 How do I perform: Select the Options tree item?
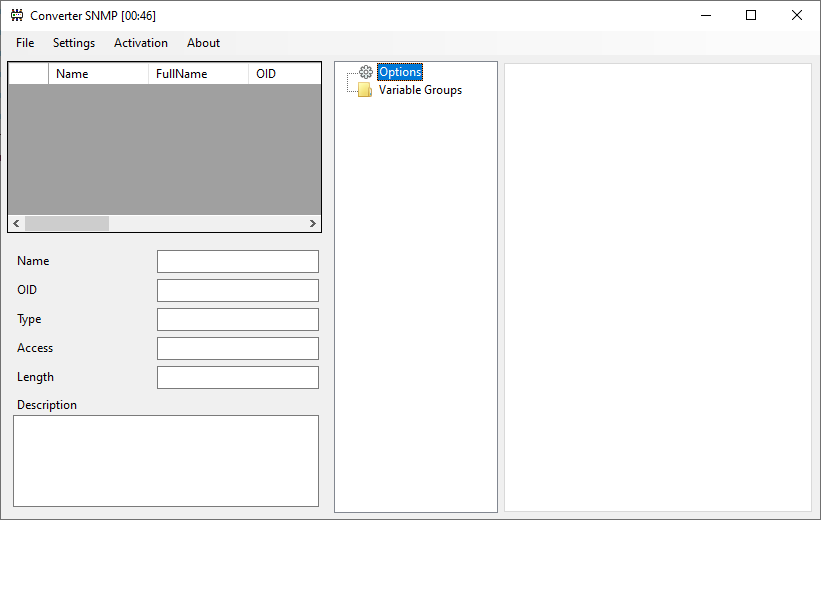click(x=400, y=72)
